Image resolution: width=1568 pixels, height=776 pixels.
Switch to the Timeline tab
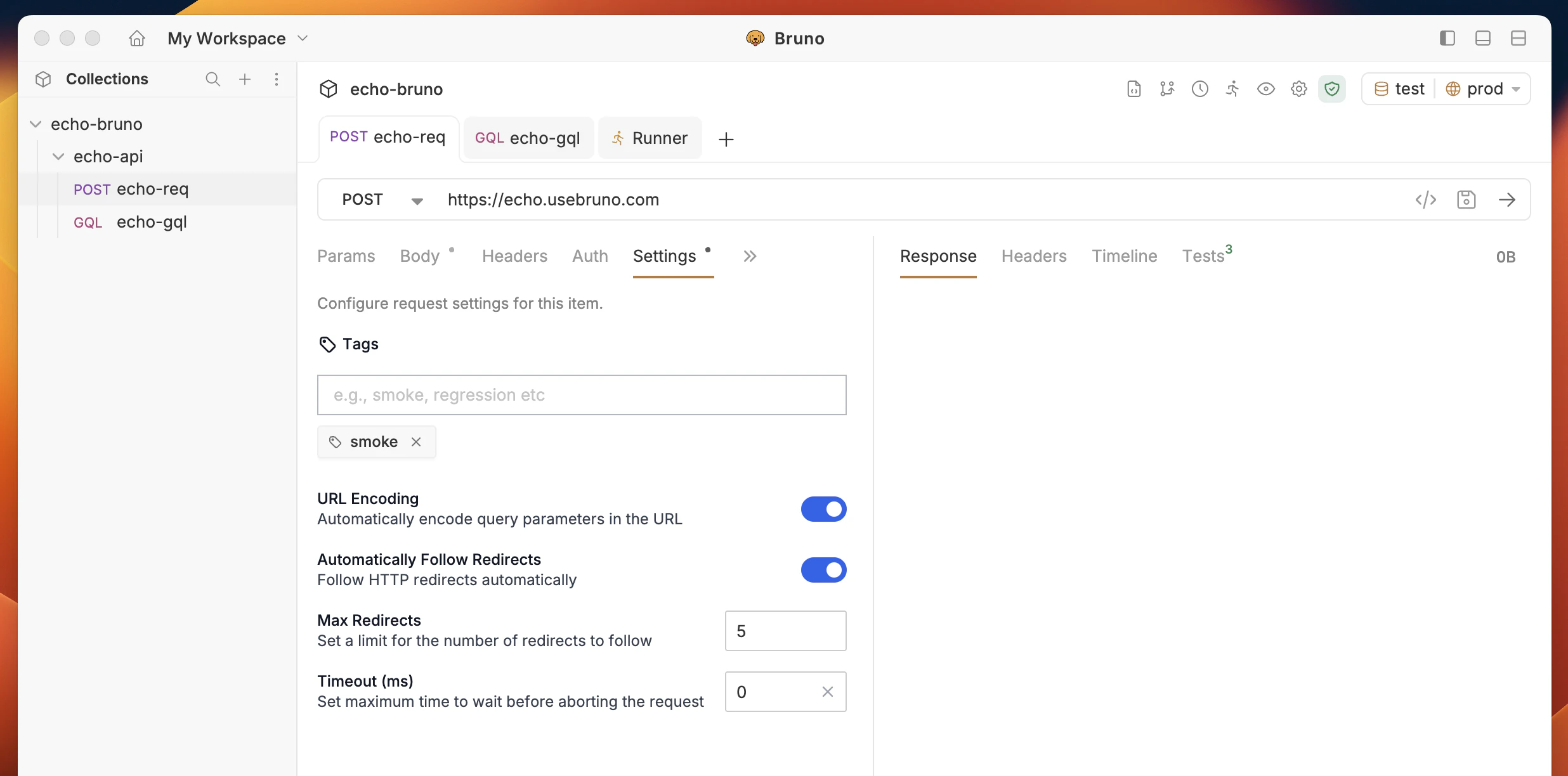[1124, 256]
